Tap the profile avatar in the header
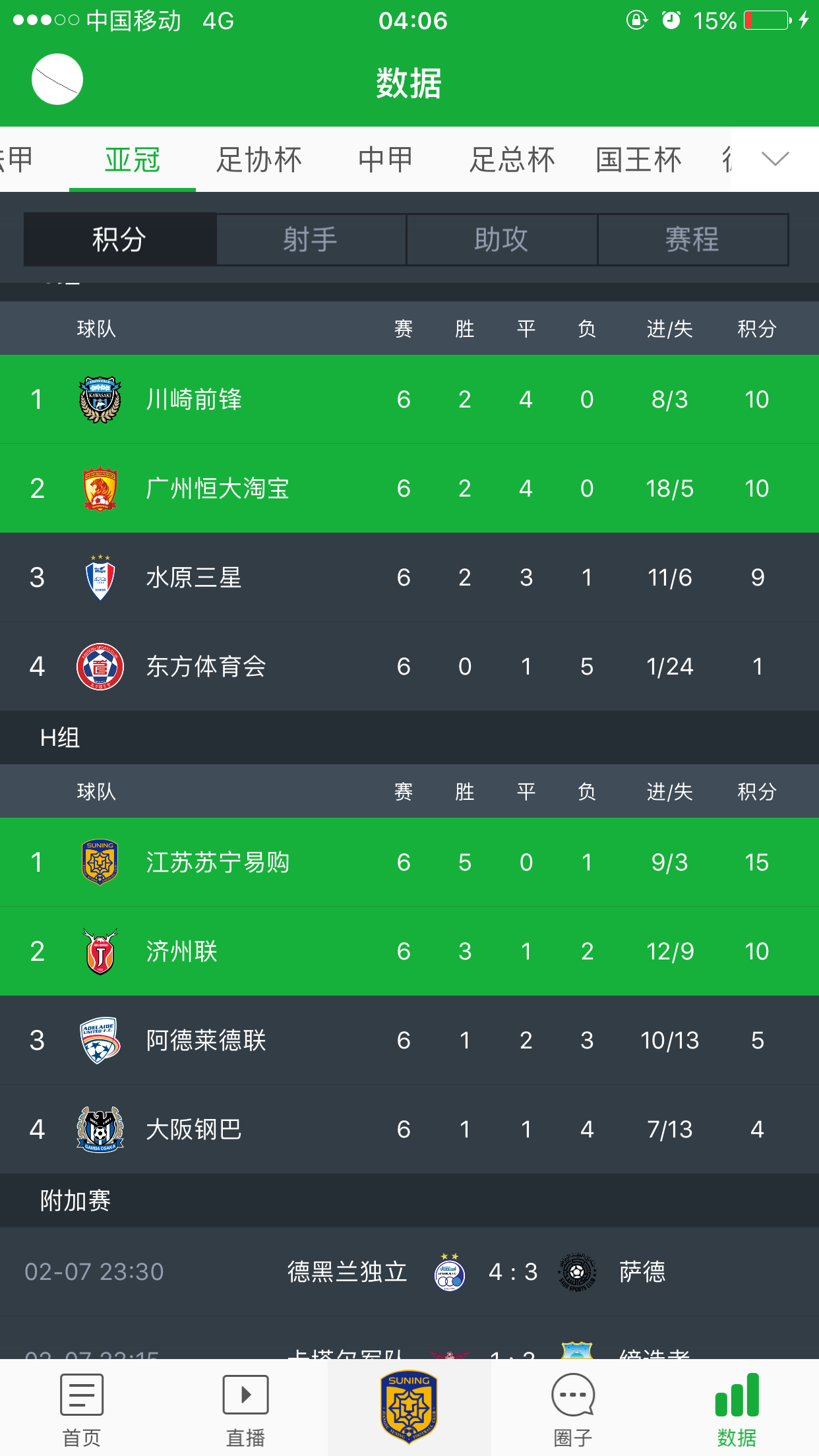 (57, 79)
